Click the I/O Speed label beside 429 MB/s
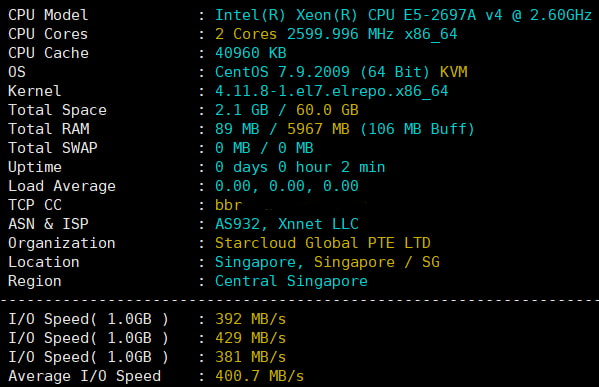This screenshot has width=599, height=387. [88, 338]
